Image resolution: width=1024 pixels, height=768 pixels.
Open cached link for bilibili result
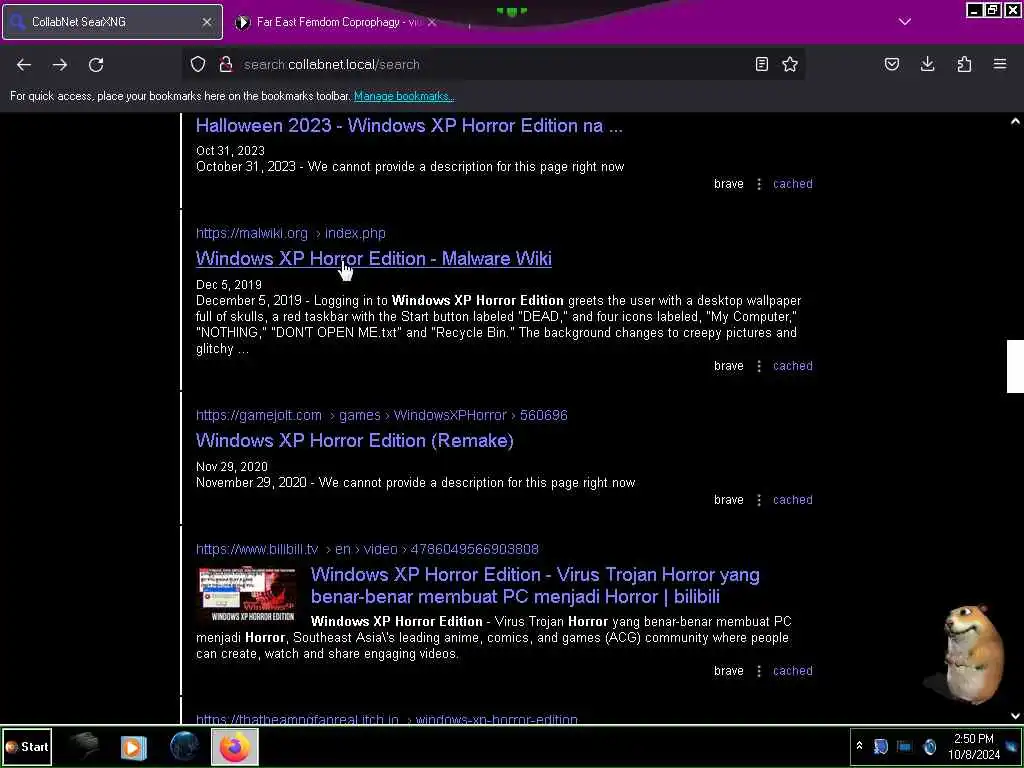coord(793,671)
